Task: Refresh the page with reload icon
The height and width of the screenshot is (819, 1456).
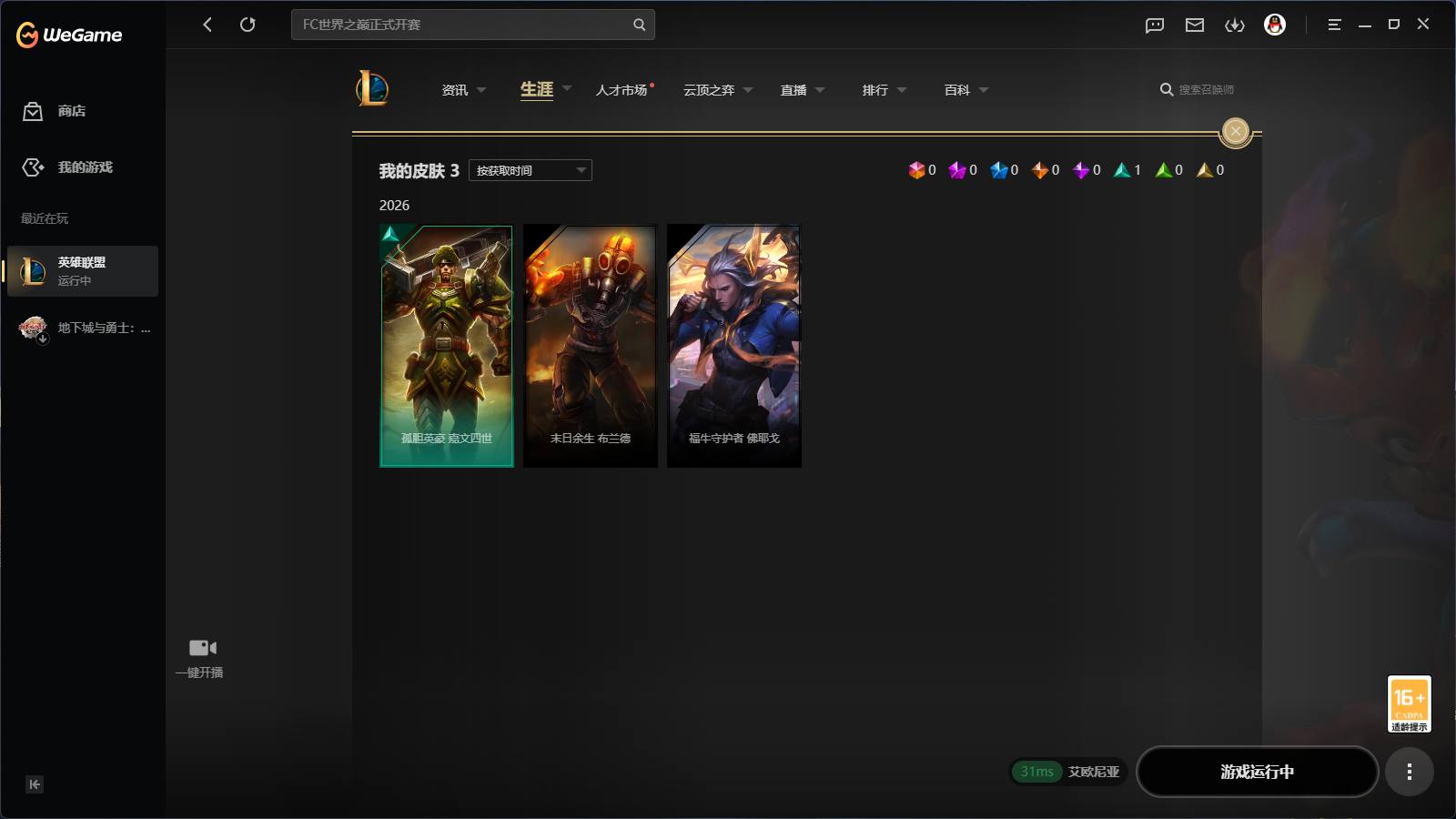Action: point(248,25)
